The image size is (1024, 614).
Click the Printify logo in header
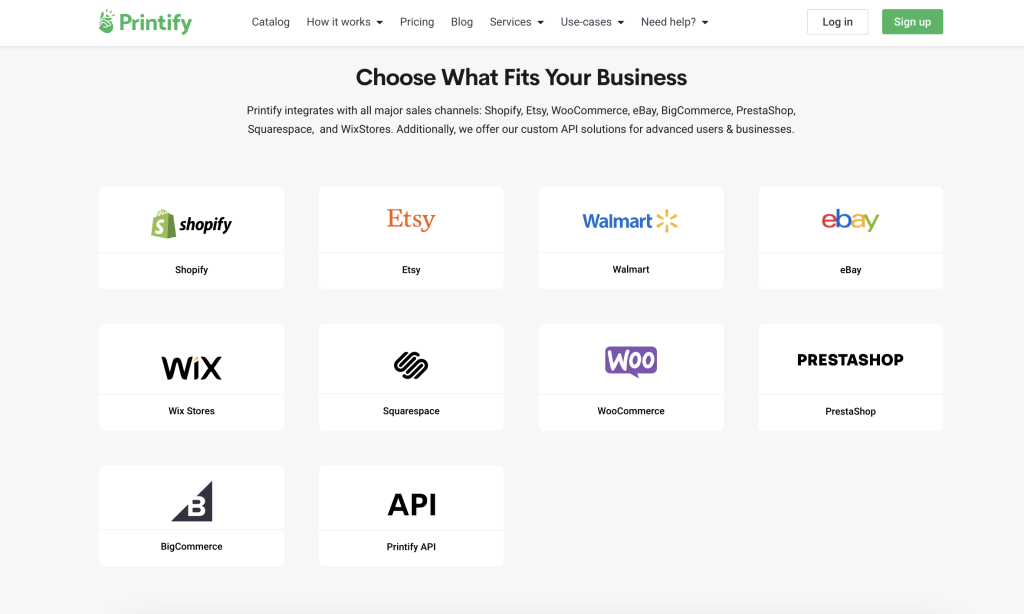pos(145,22)
